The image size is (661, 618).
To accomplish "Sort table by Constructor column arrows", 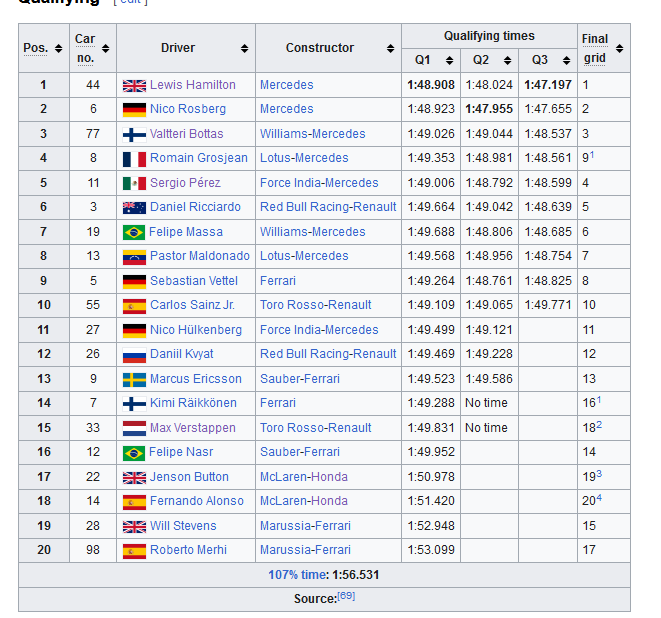I will pos(390,48).
